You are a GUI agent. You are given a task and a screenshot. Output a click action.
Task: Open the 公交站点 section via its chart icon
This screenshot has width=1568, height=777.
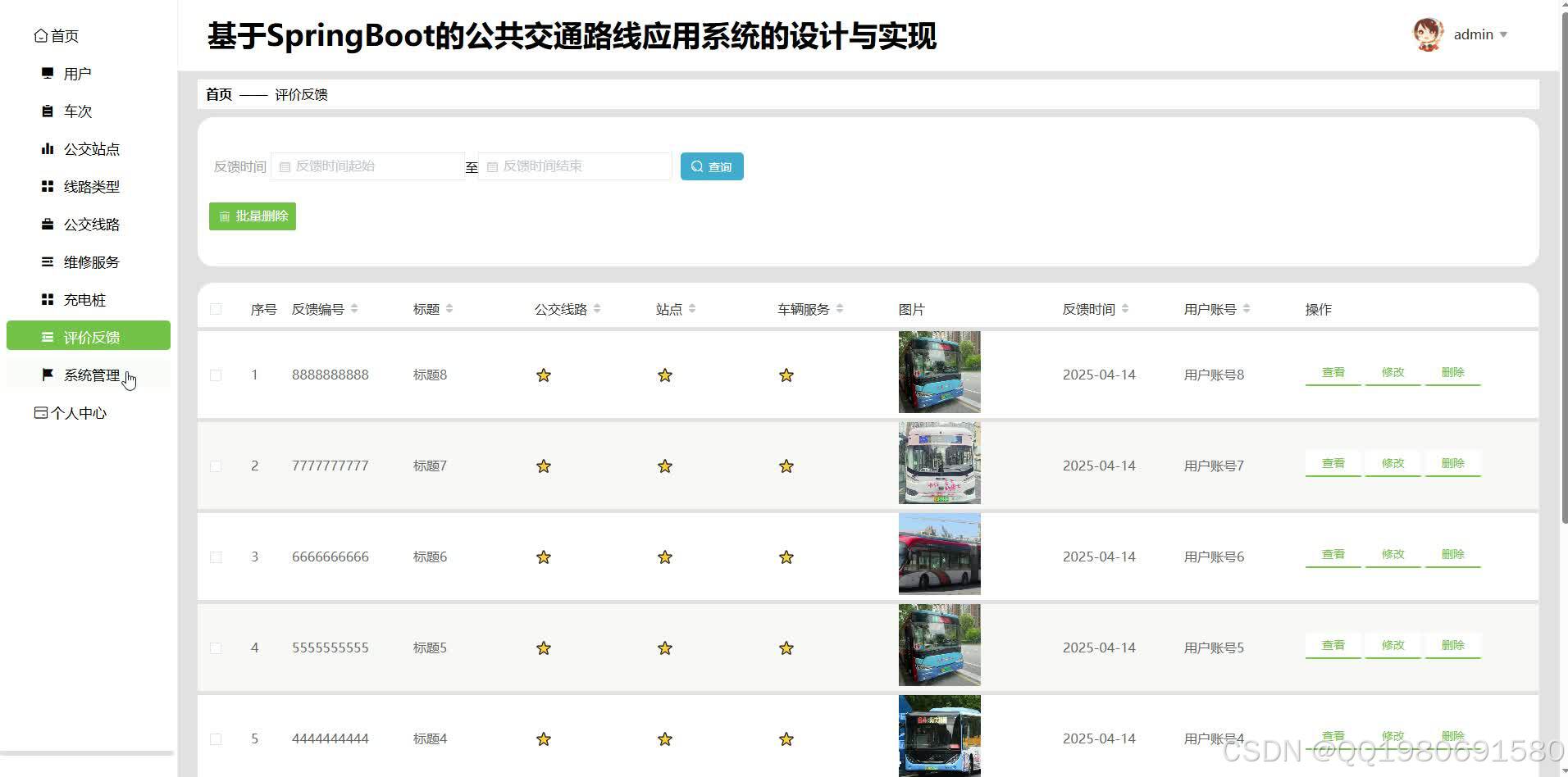tap(47, 148)
